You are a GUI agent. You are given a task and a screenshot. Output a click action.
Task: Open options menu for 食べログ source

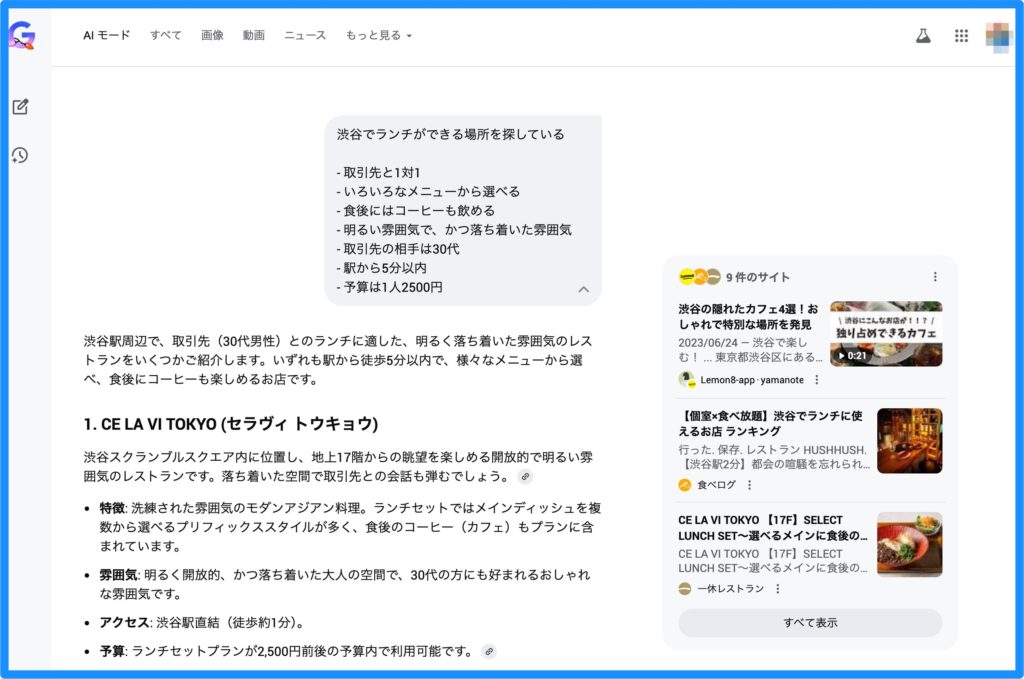(749, 485)
